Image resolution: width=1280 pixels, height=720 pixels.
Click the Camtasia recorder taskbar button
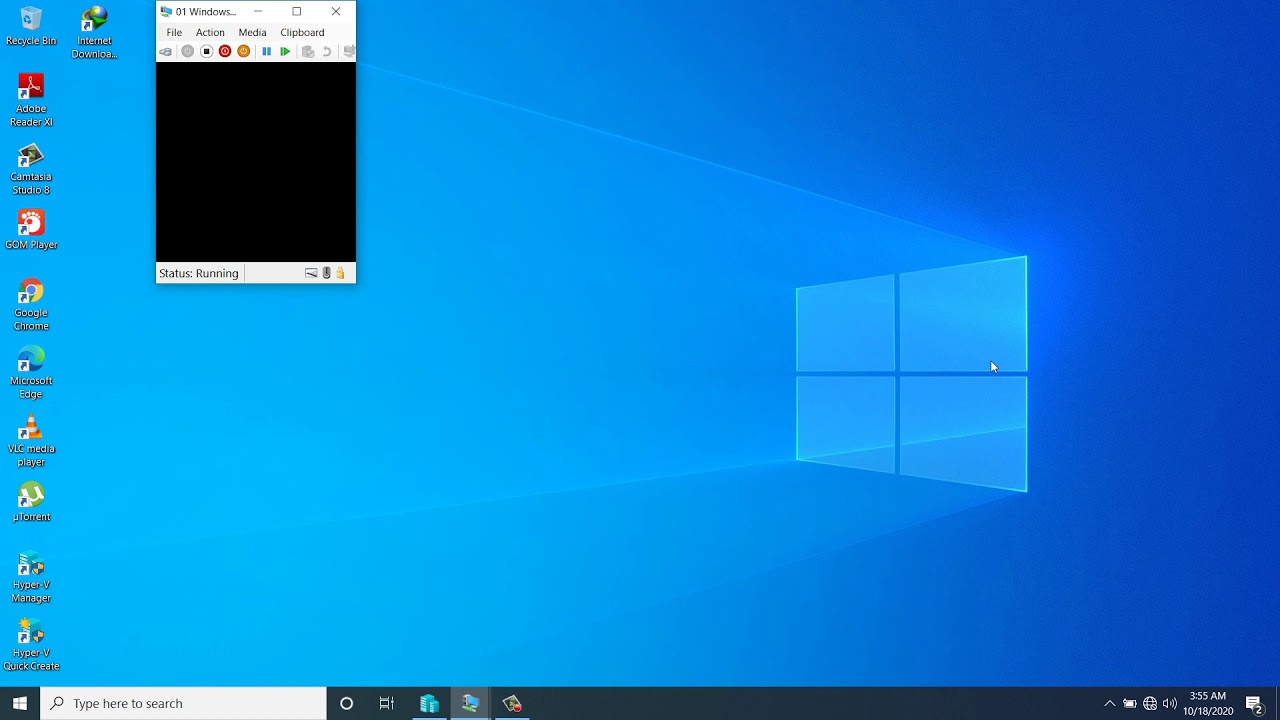512,703
